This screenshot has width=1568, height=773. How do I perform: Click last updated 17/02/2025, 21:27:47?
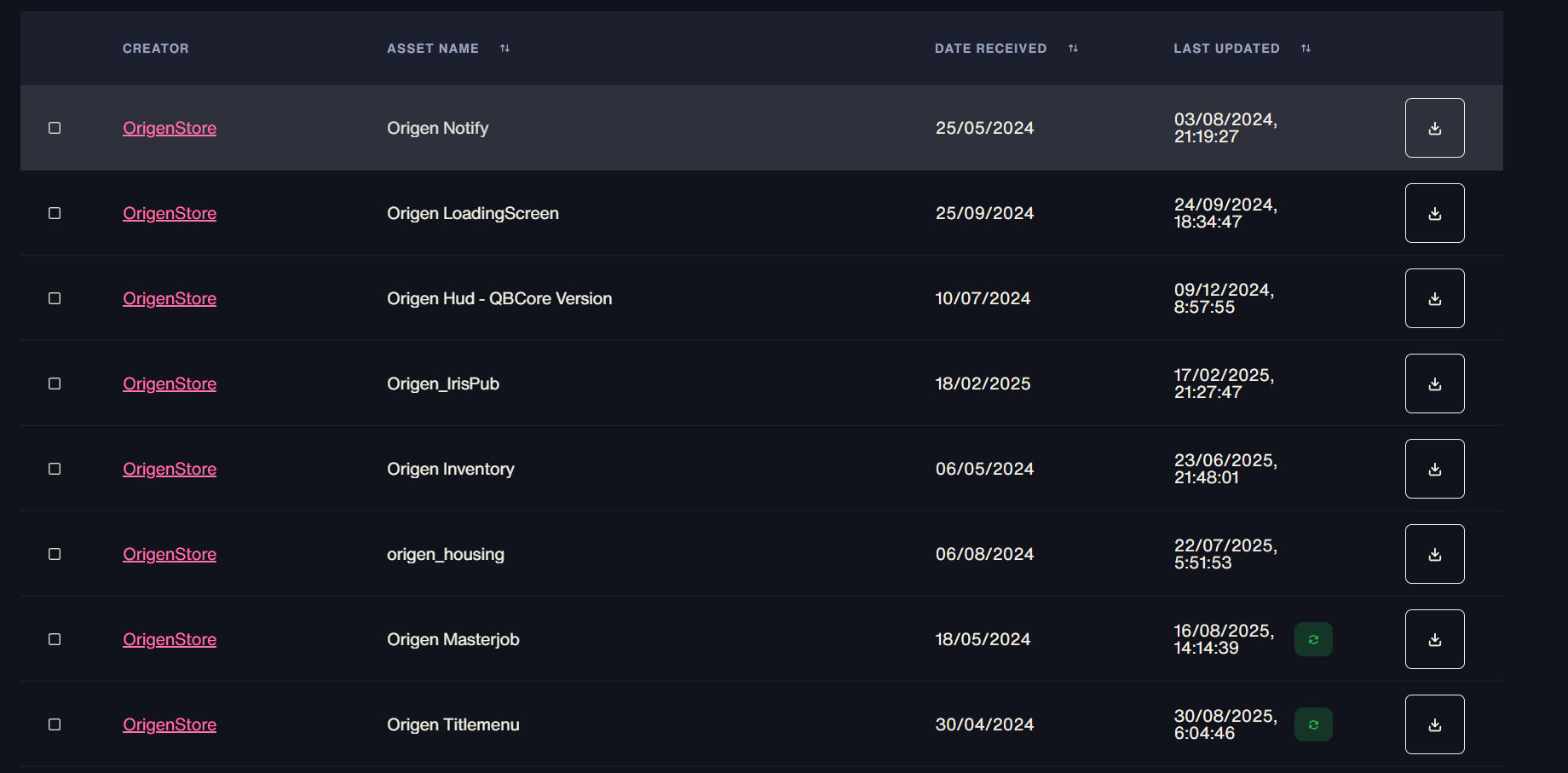pos(1224,384)
